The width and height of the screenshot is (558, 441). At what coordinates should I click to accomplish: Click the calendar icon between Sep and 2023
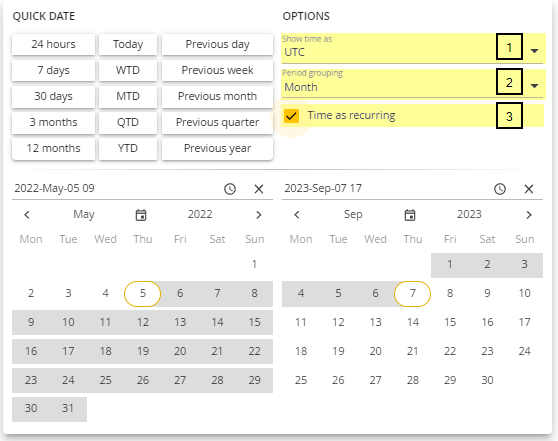(x=410, y=215)
